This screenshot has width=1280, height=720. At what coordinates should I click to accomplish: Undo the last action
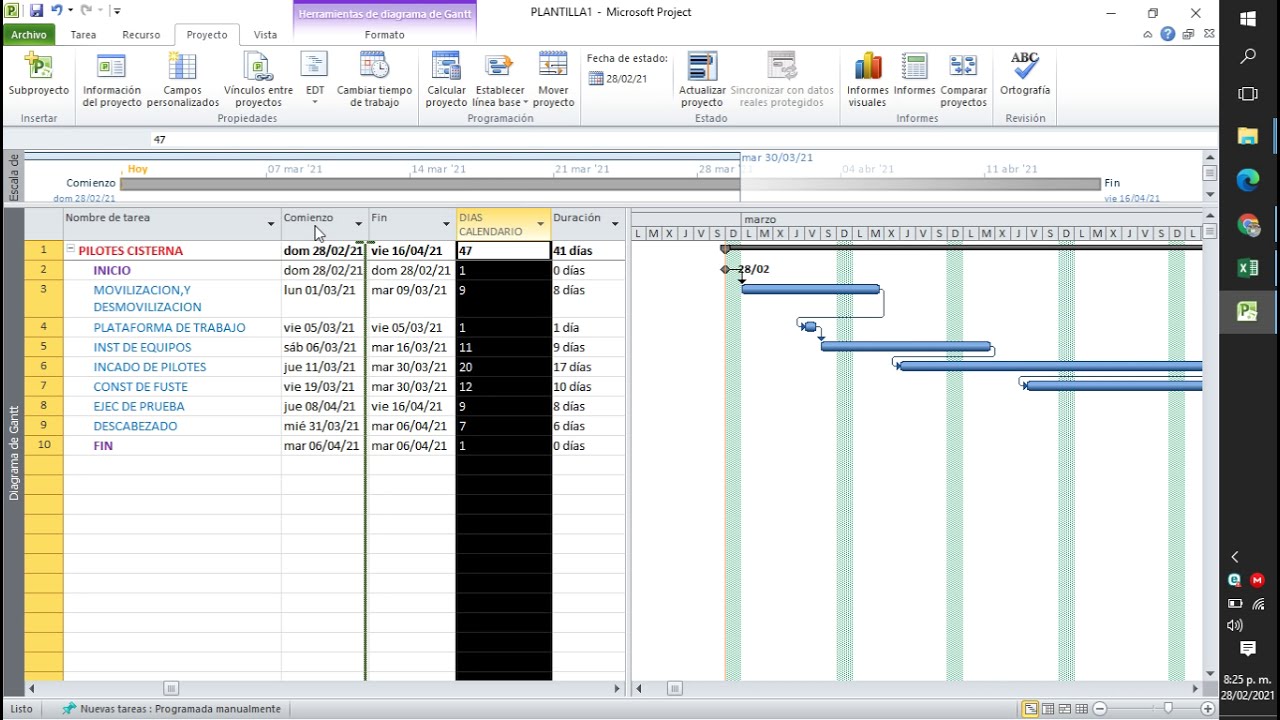tap(56, 11)
